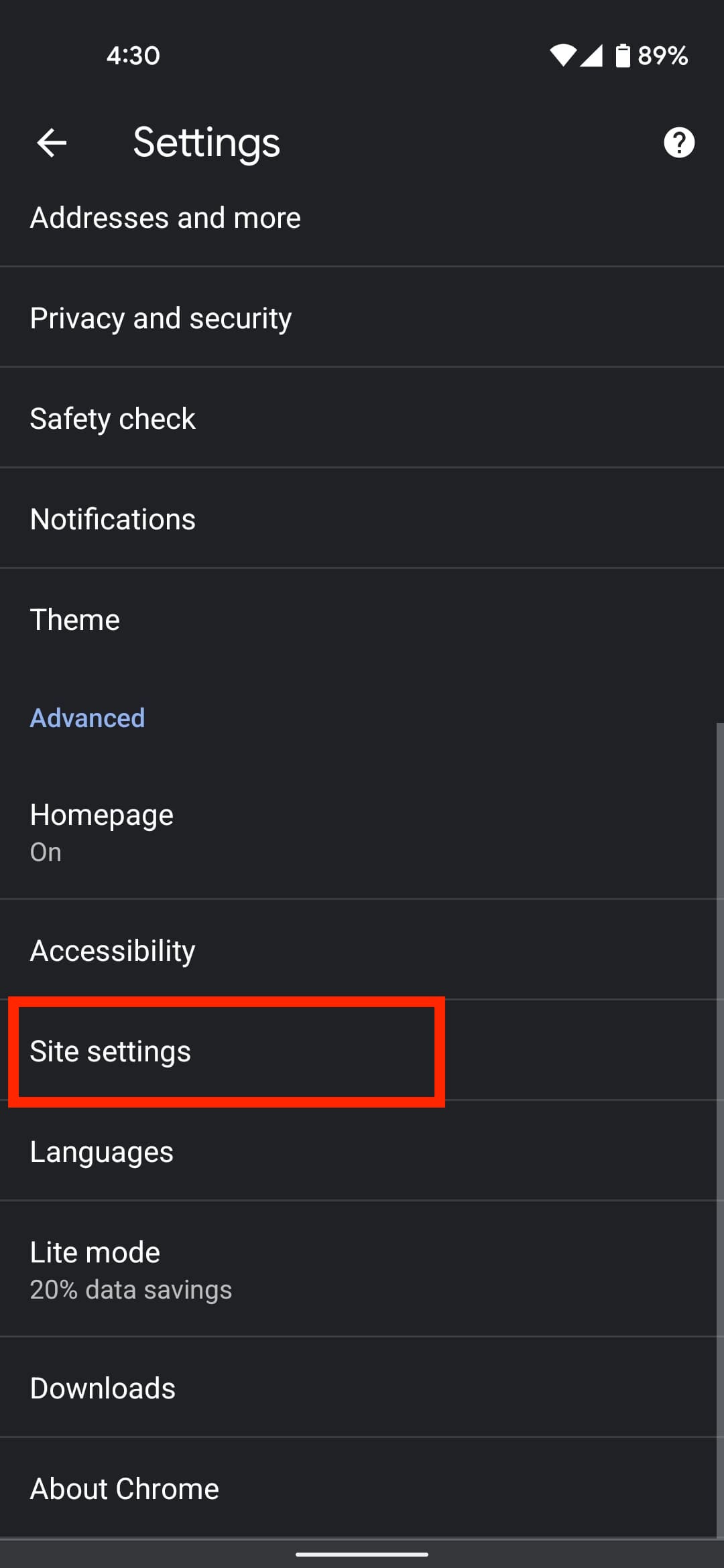Click the vertical scrollbar on right edge

(x=719, y=1126)
